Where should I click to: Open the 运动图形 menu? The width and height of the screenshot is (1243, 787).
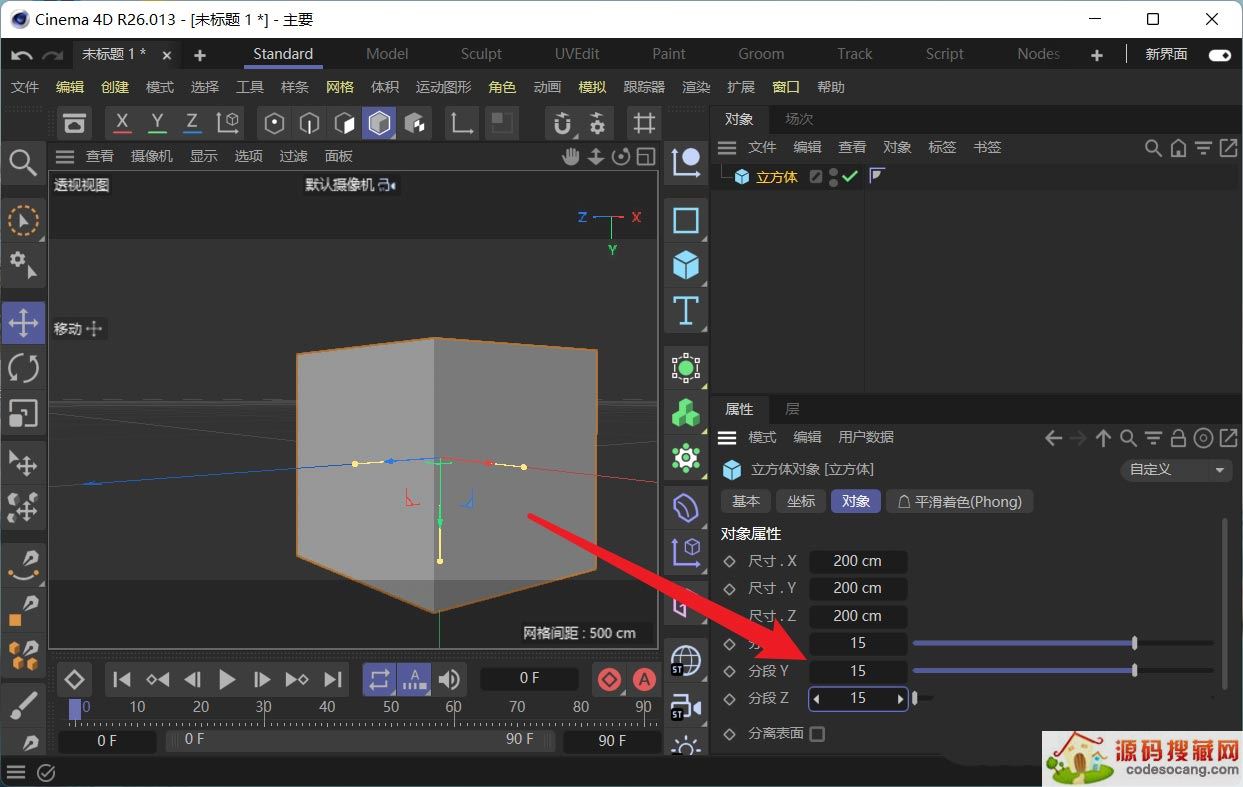(x=443, y=87)
